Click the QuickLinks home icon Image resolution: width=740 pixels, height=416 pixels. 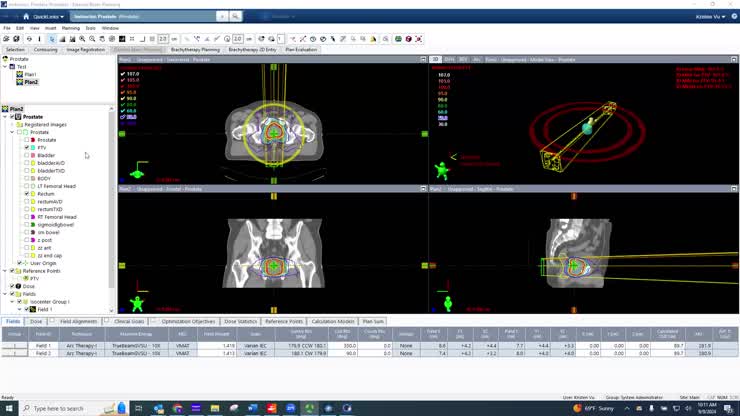coord(26,17)
